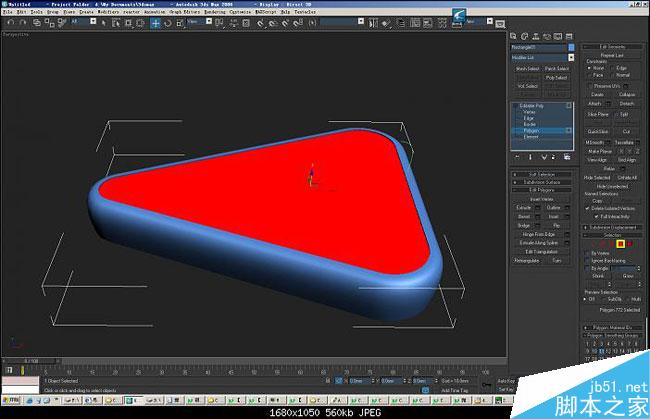Collapse the Soft Selection rollout

(x=541, y=174)
